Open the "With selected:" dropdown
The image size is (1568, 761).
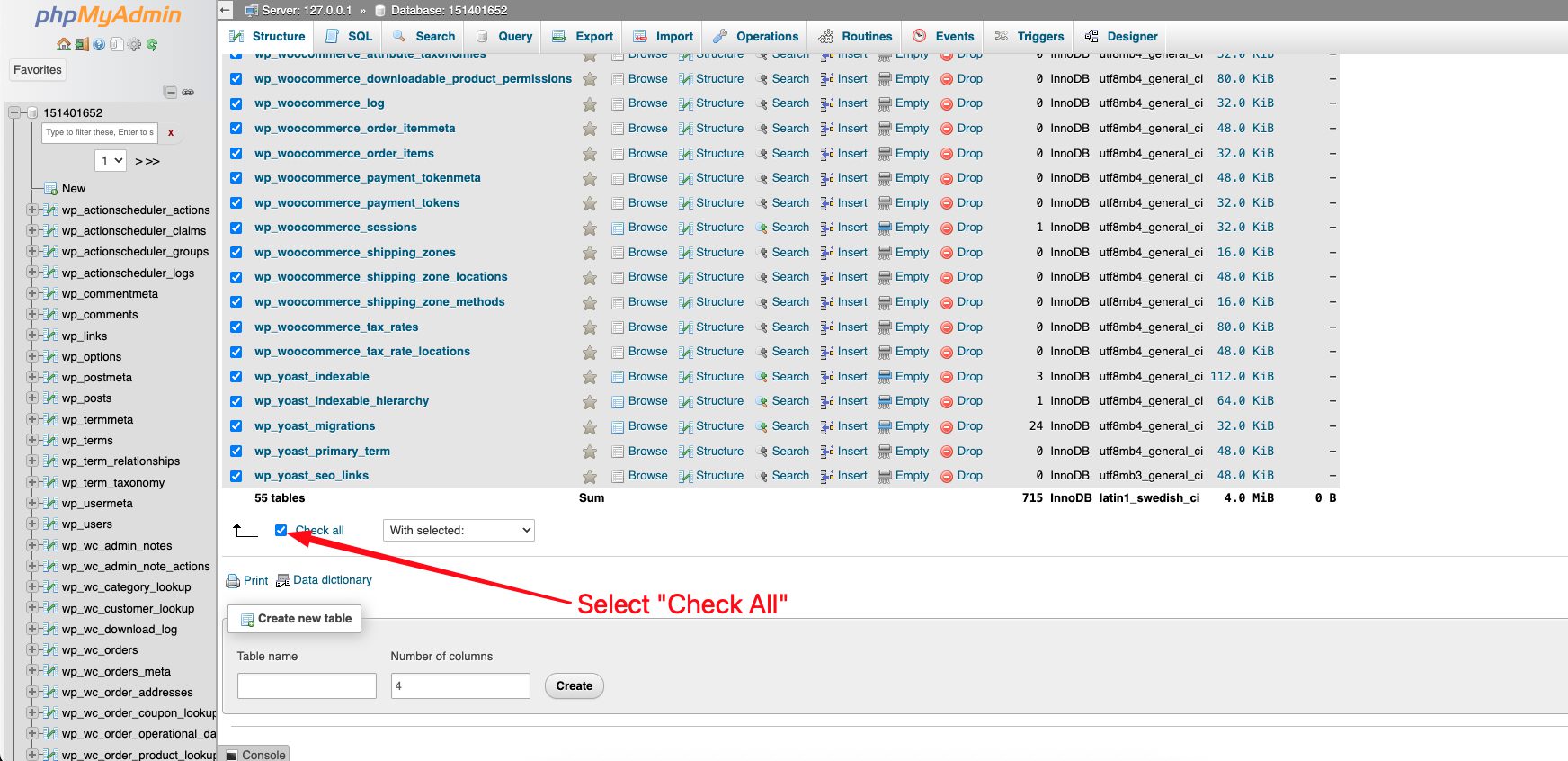click(x=459, y=531)
